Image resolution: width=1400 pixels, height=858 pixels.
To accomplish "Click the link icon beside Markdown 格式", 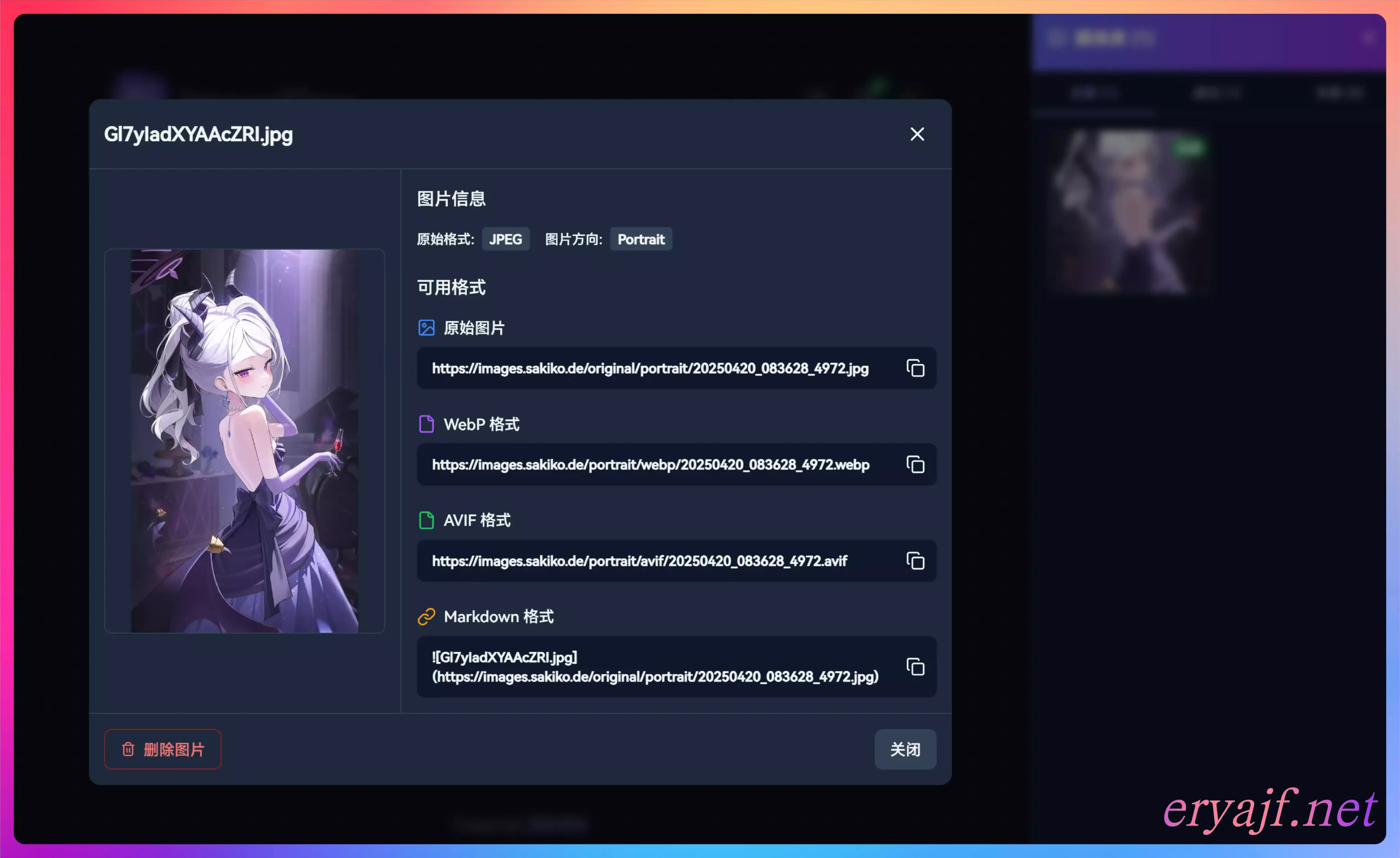I will pyautogui.click(x=426, y=616).
